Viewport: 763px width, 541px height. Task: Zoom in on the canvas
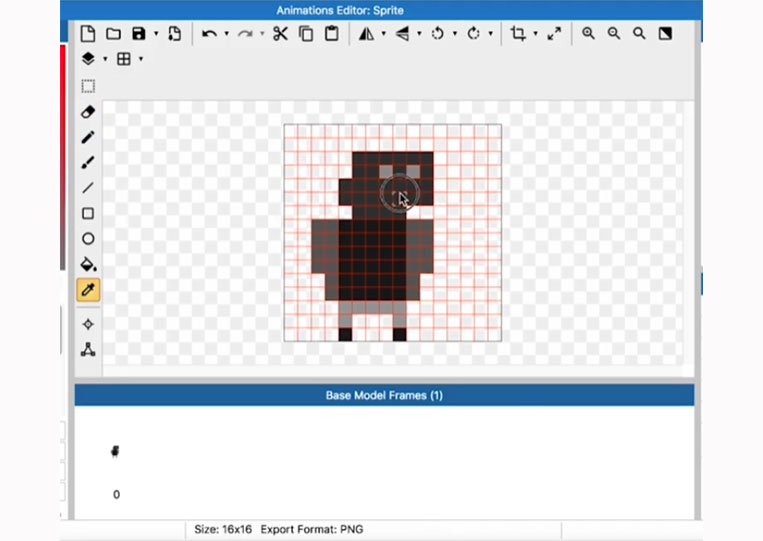(588, 34)
